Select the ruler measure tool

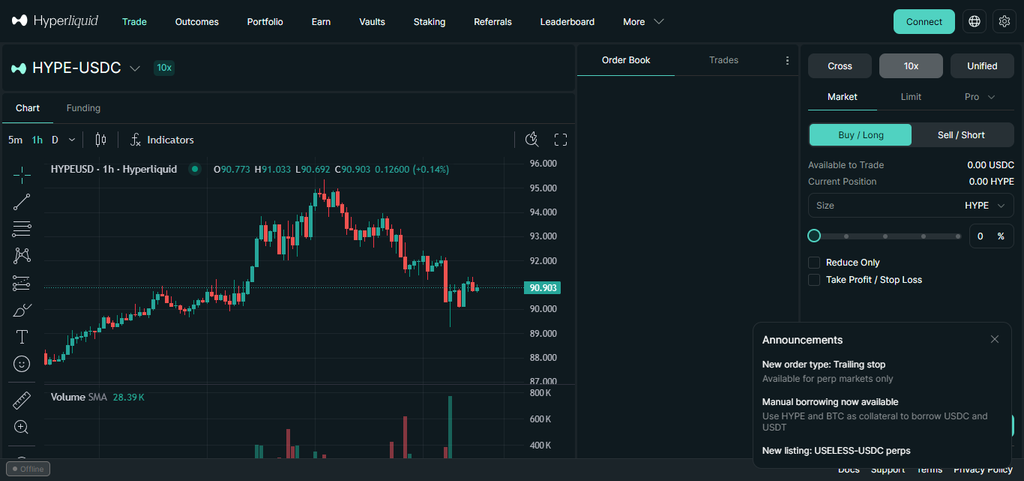(22, 400)
